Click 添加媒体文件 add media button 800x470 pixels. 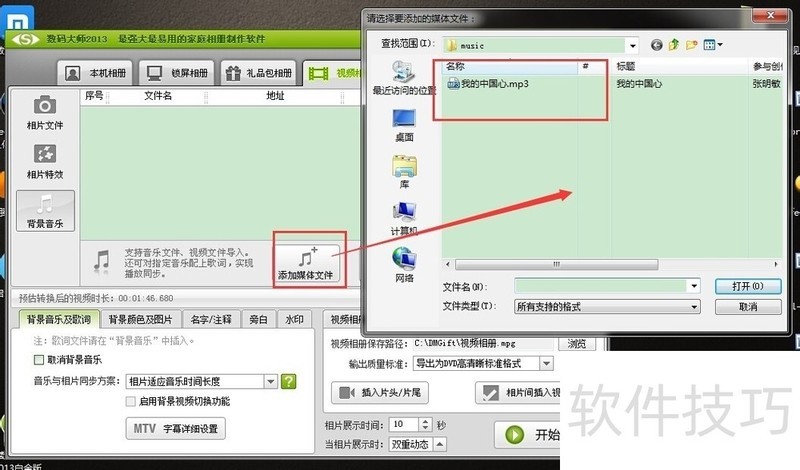[306, 263]
